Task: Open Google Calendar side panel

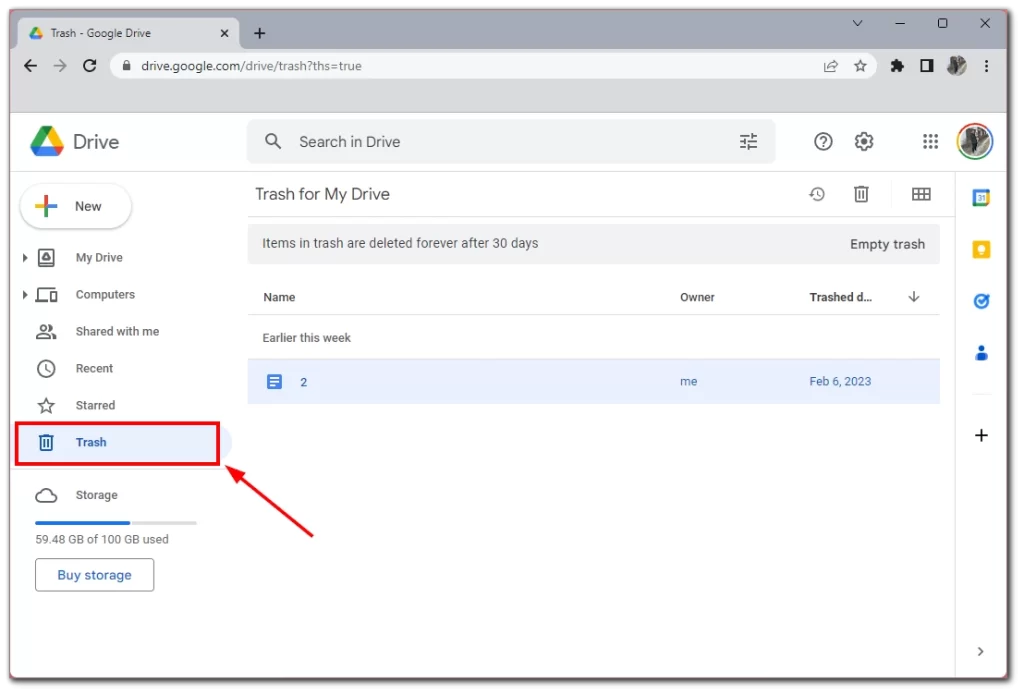Action: pyautogui.click(x=981, y=197)
